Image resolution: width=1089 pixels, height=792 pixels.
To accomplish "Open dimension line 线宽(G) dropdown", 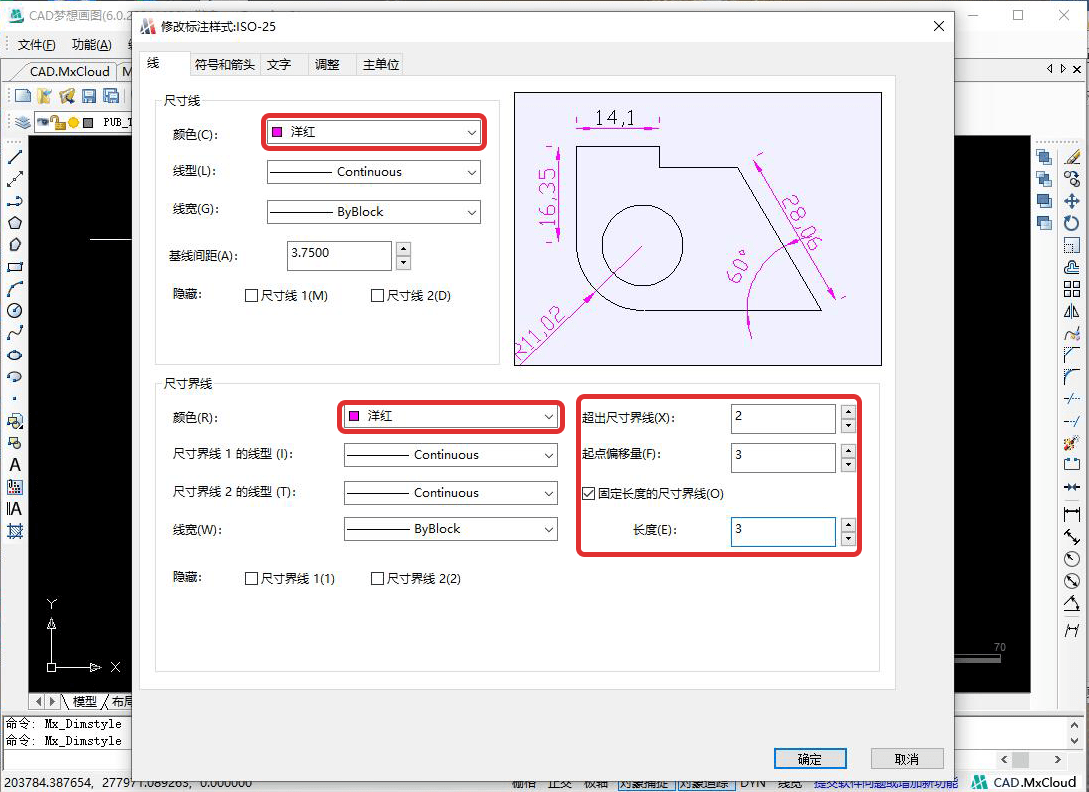I will coord(374,212).
